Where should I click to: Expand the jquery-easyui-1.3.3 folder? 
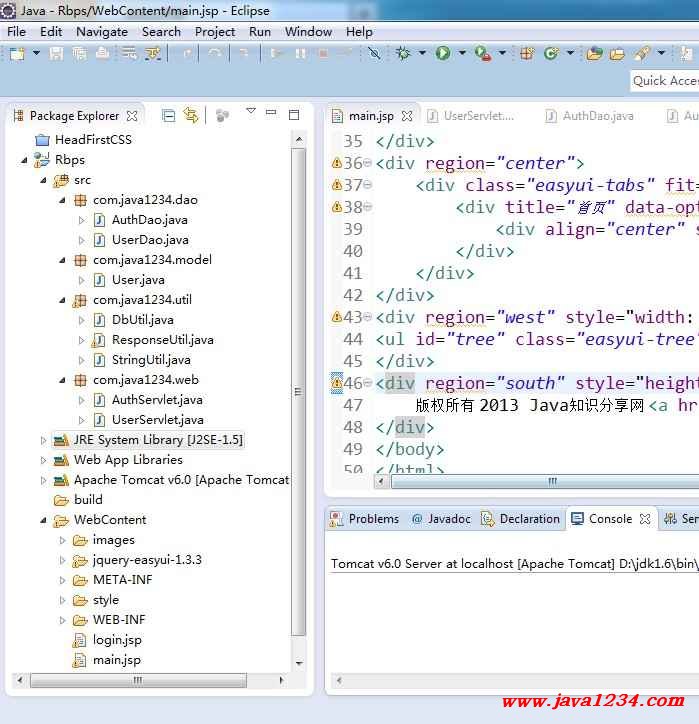62,560
